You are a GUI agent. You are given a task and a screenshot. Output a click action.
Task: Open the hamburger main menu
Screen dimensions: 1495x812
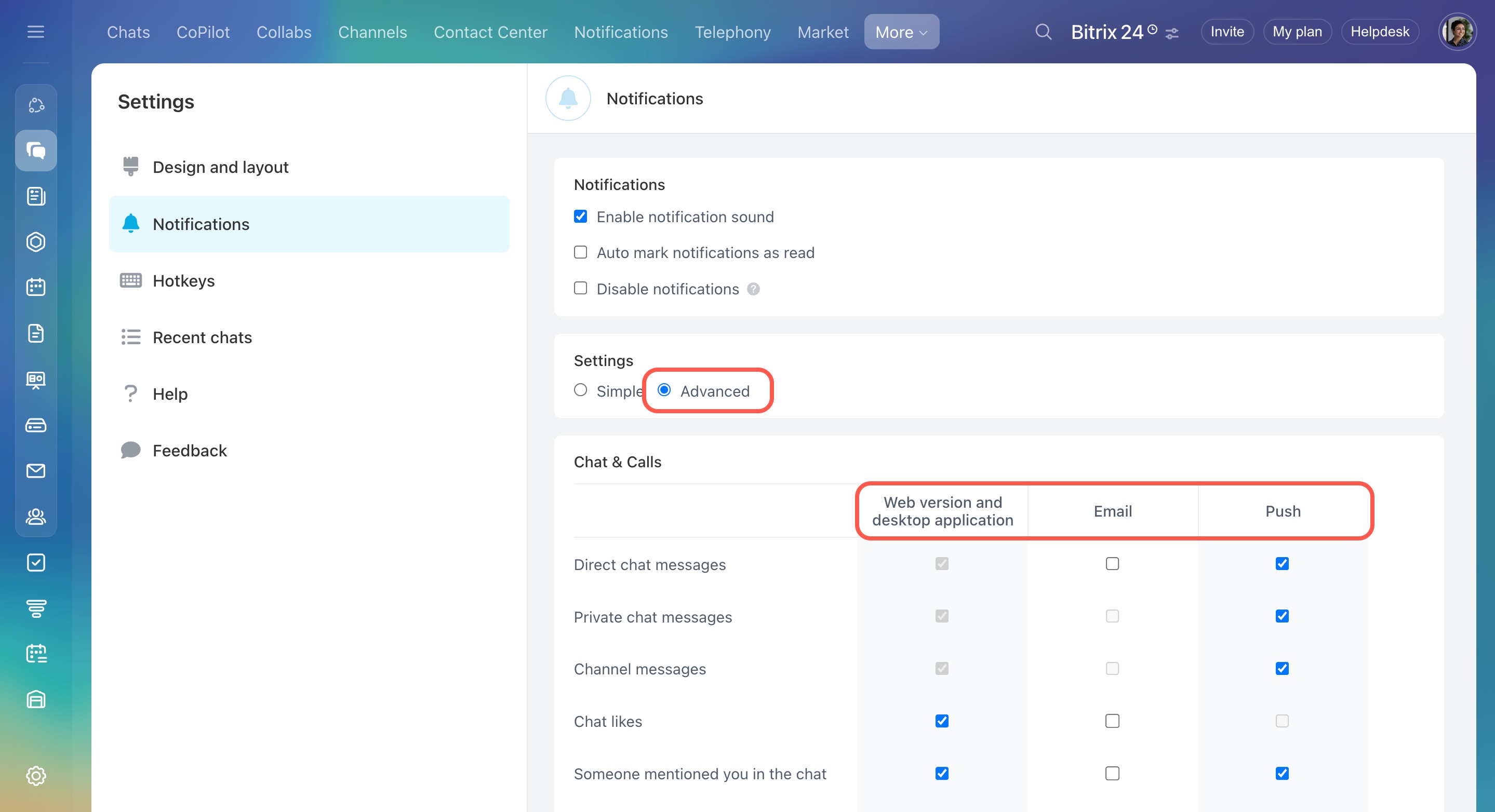(x=36, y=32)
